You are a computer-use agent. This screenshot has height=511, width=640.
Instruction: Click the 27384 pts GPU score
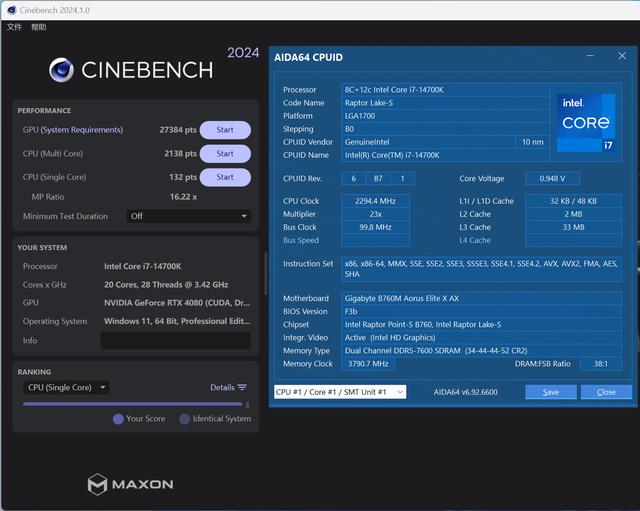[178, 130]
